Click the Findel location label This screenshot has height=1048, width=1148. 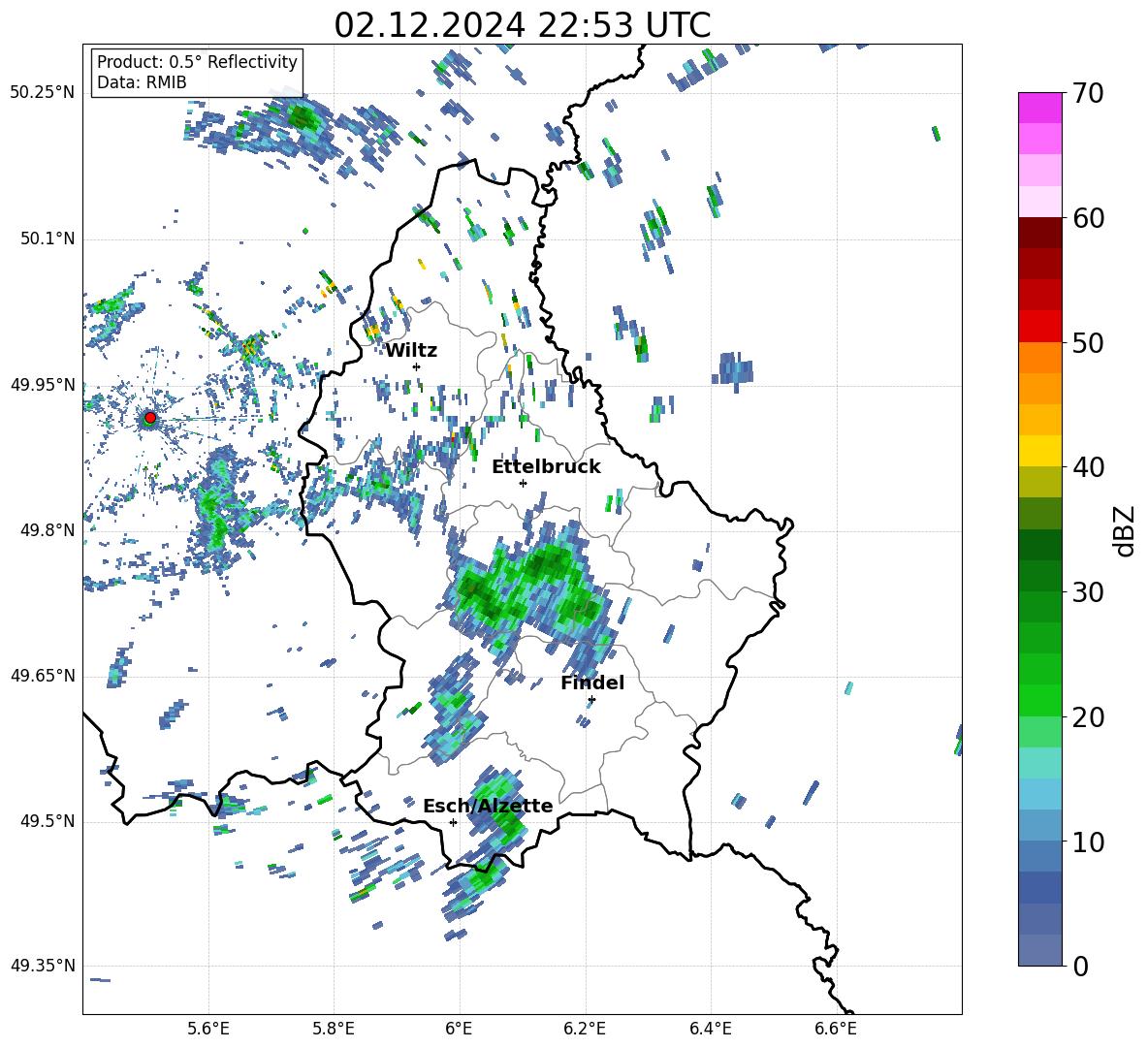pos(592,683)
